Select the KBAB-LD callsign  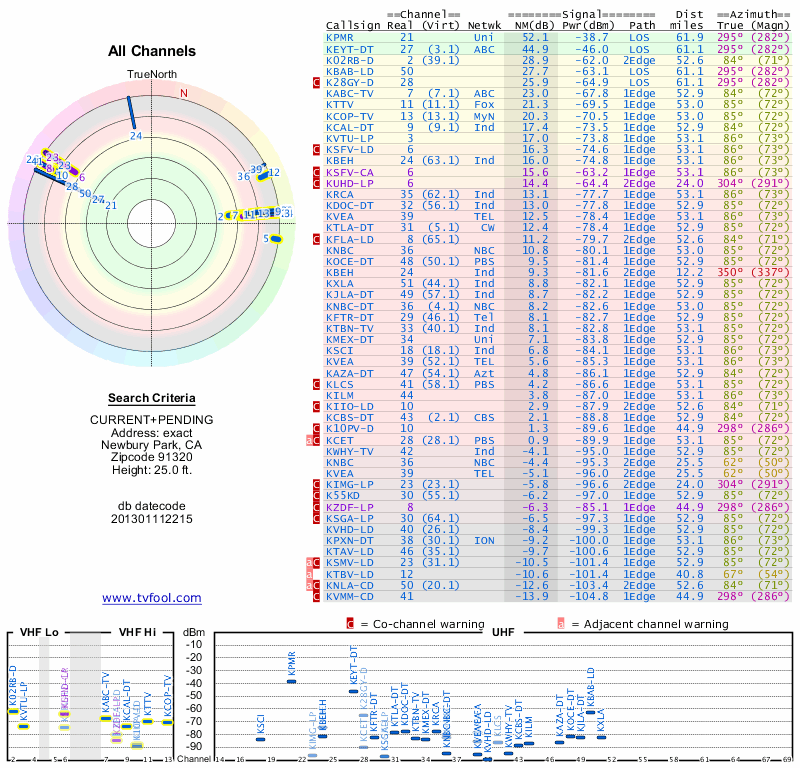350,71
